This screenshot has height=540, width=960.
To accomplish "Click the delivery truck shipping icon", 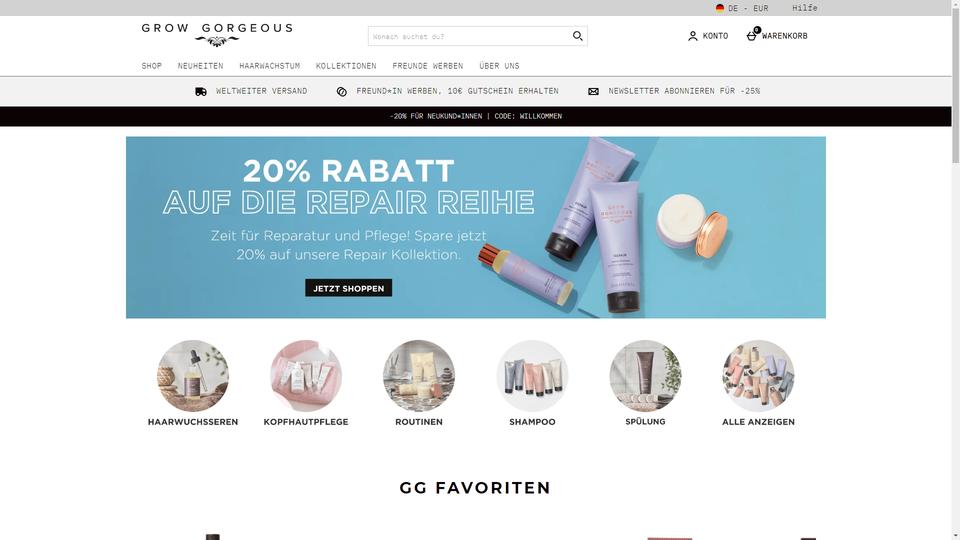I will (201, 91).
